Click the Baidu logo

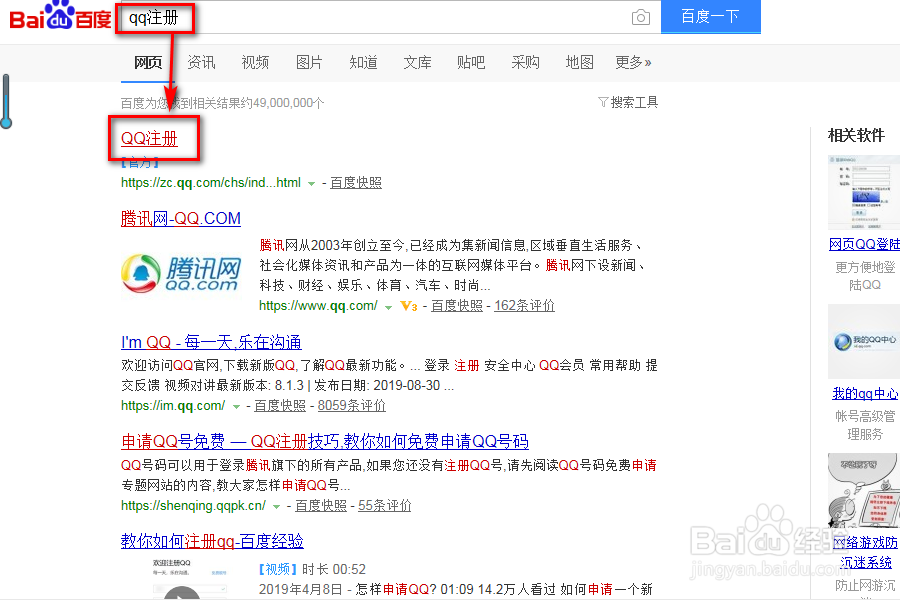60,16
